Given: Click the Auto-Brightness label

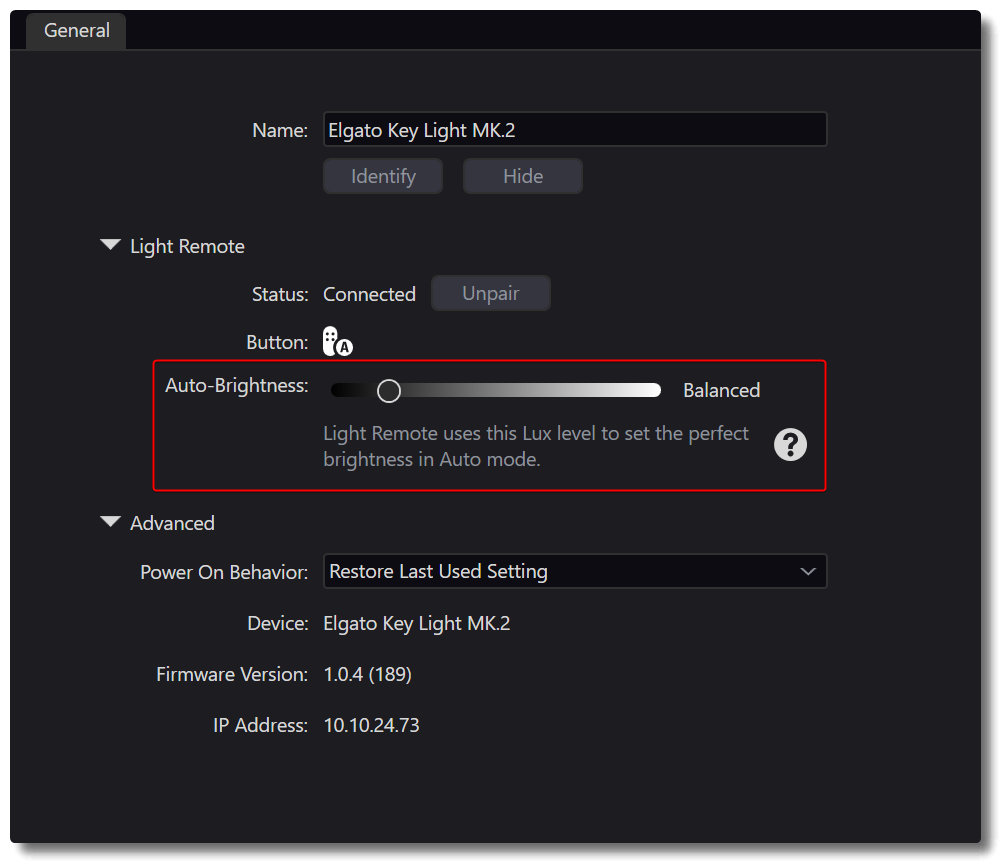Looking at the screenshot, I should [x=237, y=386].
